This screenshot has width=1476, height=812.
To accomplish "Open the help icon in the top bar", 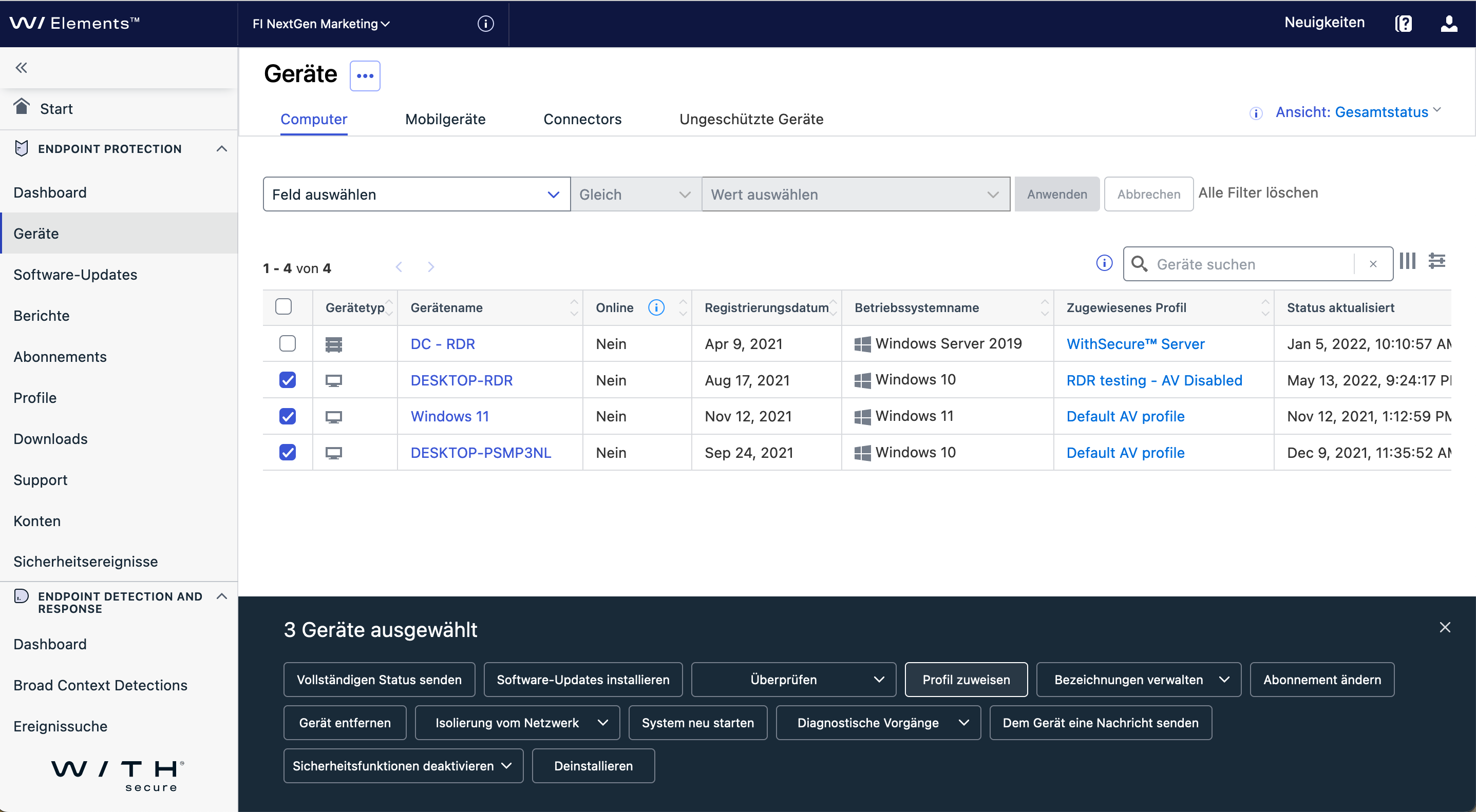I will coord(1405,23).
